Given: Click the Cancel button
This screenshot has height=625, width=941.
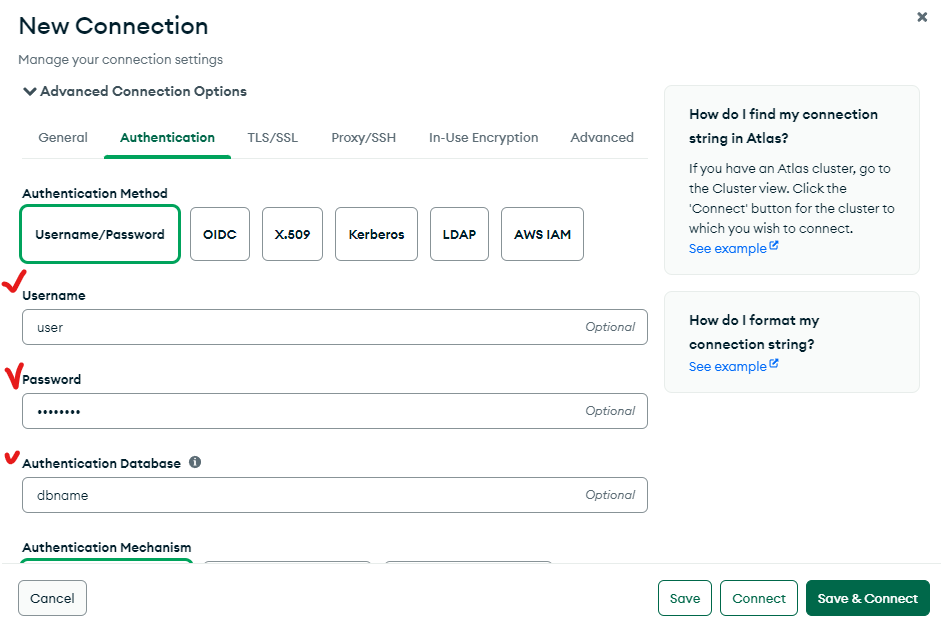Looking at the screenshot, I should tap(52, 598).
